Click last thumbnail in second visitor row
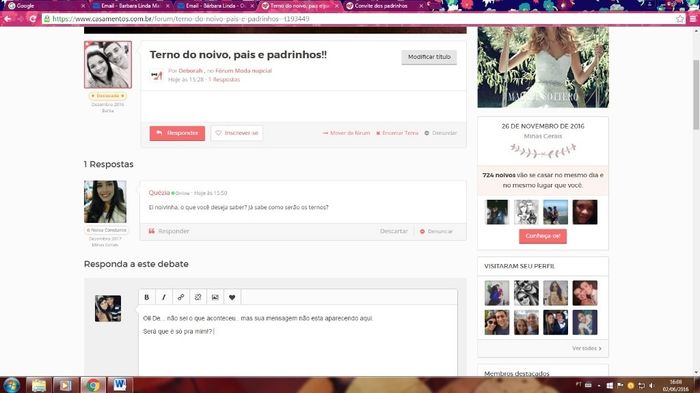Image resolution: width=700 pixels, height=393 pixels. [585, 322]
